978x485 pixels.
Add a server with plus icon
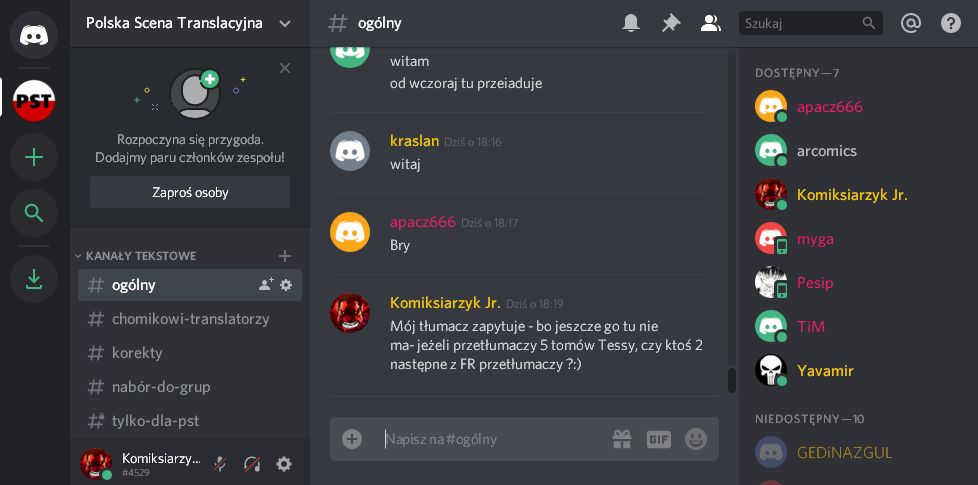(x=34, y=157)
